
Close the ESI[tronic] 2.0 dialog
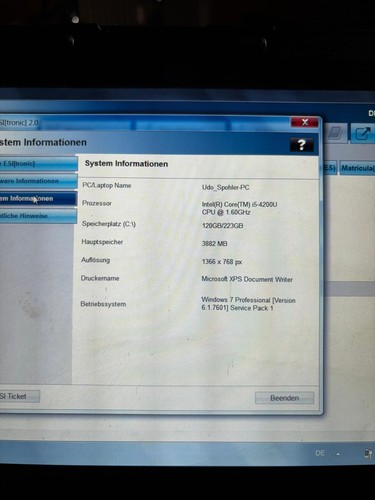click(304, 122)
